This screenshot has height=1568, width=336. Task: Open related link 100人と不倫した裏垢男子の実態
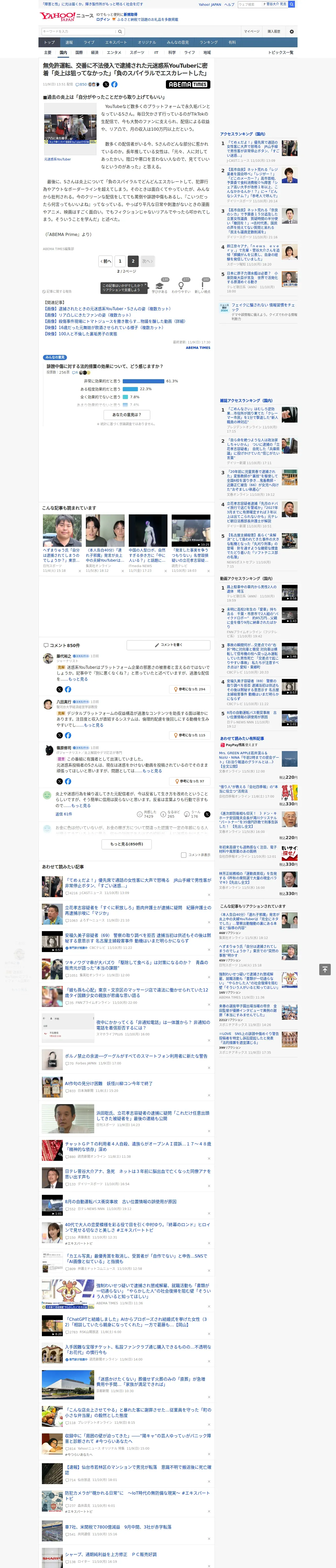[x=81, y=334]
